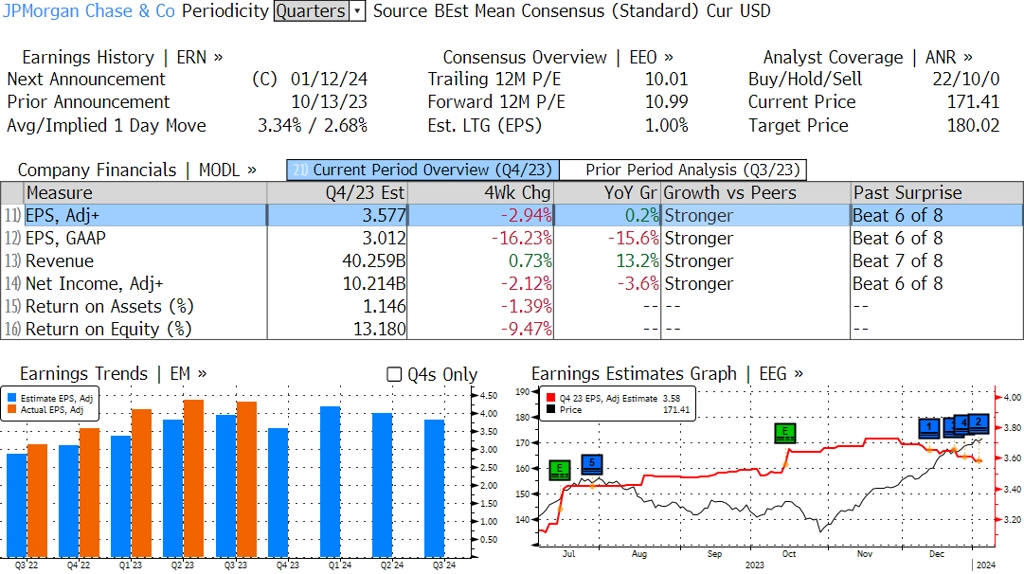Viewport: 1024px width, 574px height.
Task: Click the black Price legend swatch
Action: 551,409
